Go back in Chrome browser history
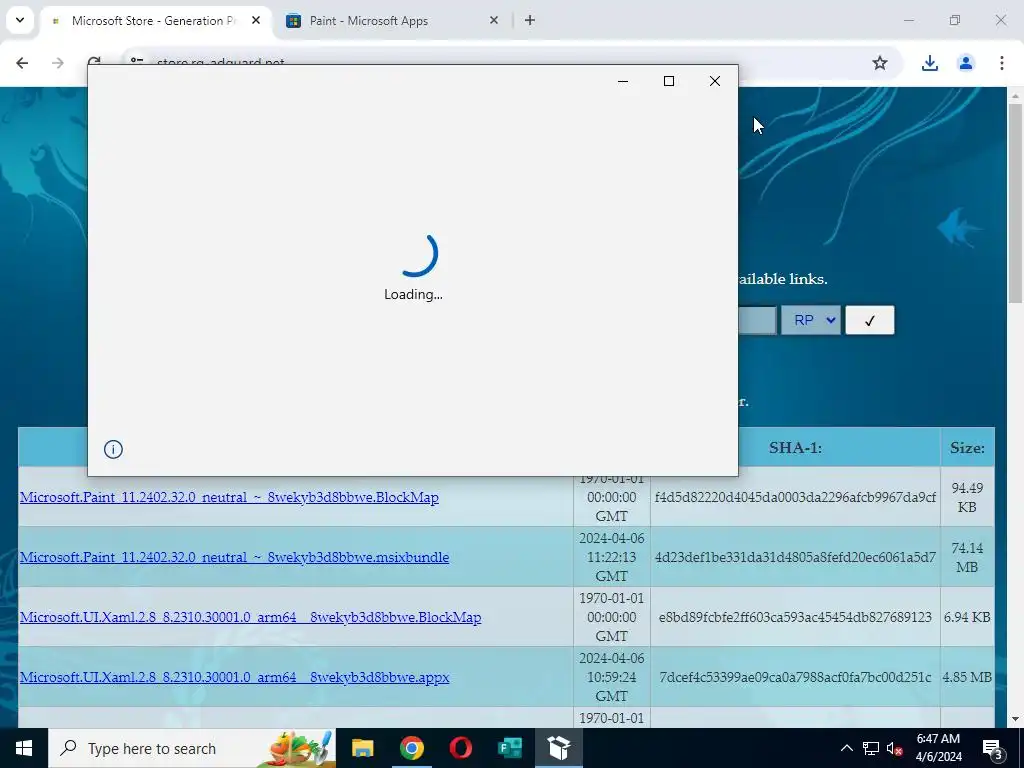Viewport: 1024px width, 768px height. pyautogui.click(x=22, y=63)
